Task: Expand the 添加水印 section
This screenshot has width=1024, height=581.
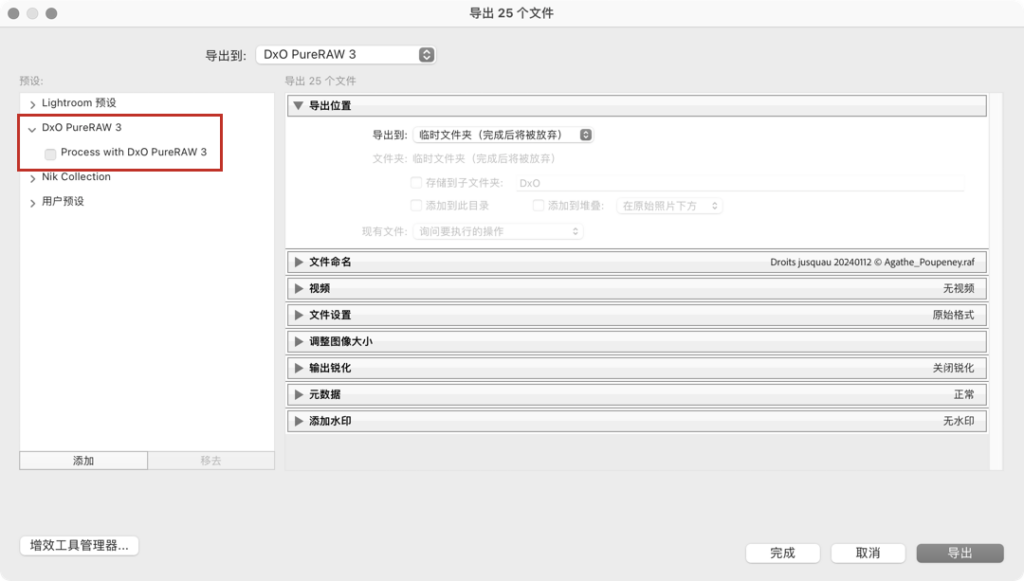Action: (x=298, y=421)
